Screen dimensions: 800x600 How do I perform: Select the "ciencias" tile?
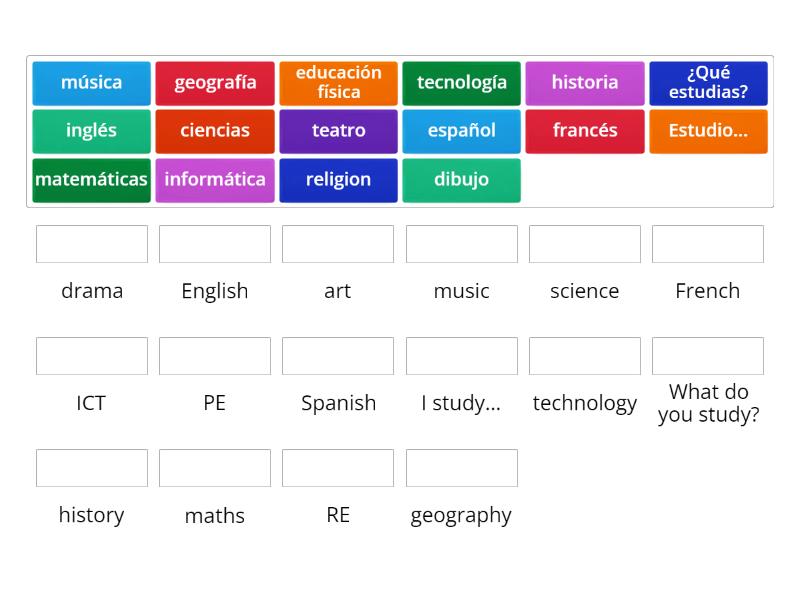click(215, 131)
